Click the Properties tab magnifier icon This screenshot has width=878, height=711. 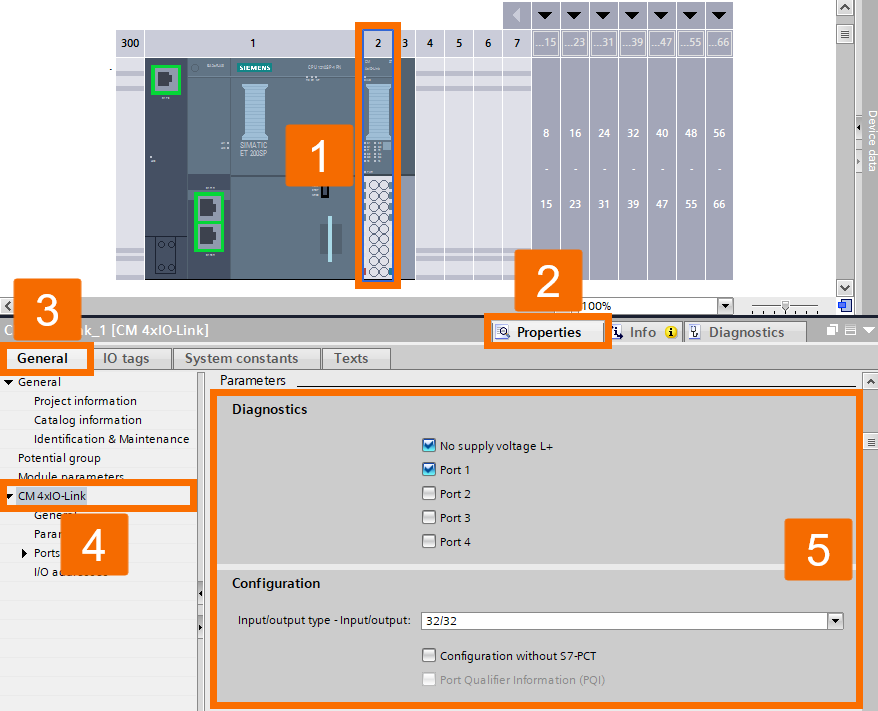[x=503, y=332]
